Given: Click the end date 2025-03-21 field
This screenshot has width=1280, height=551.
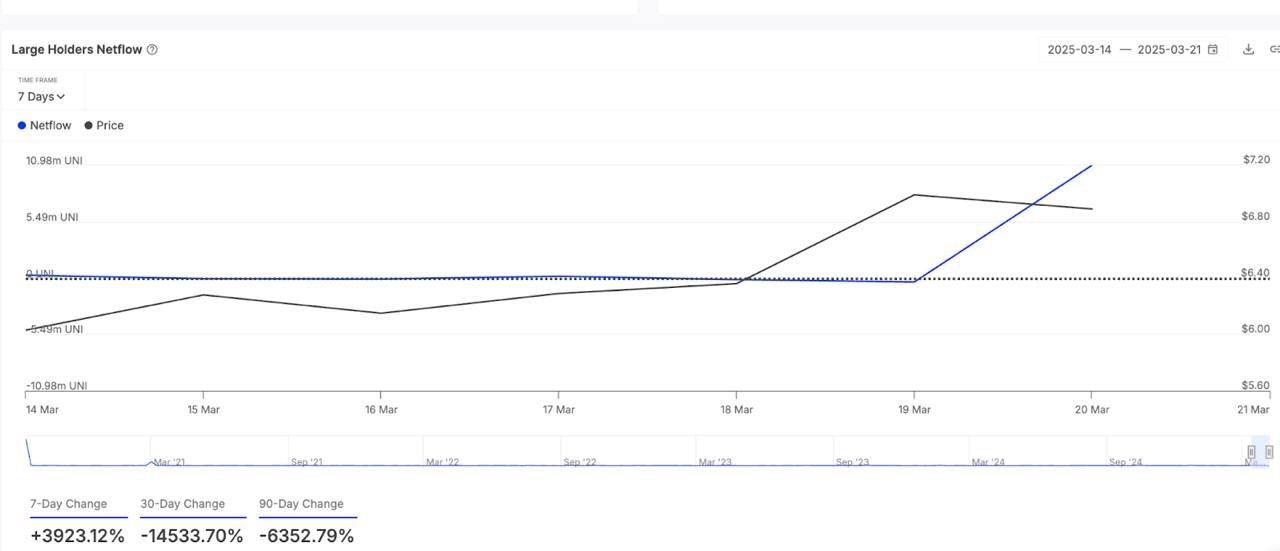Looking at the screenshot, I should tap(1169, 50).
